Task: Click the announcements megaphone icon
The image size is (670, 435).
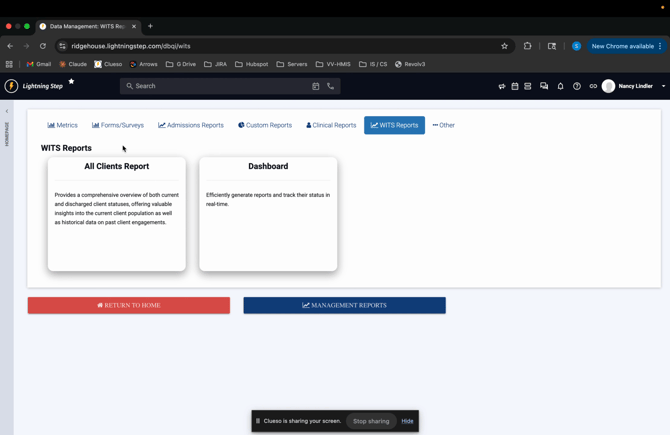Action: click(x=502, y=86)
